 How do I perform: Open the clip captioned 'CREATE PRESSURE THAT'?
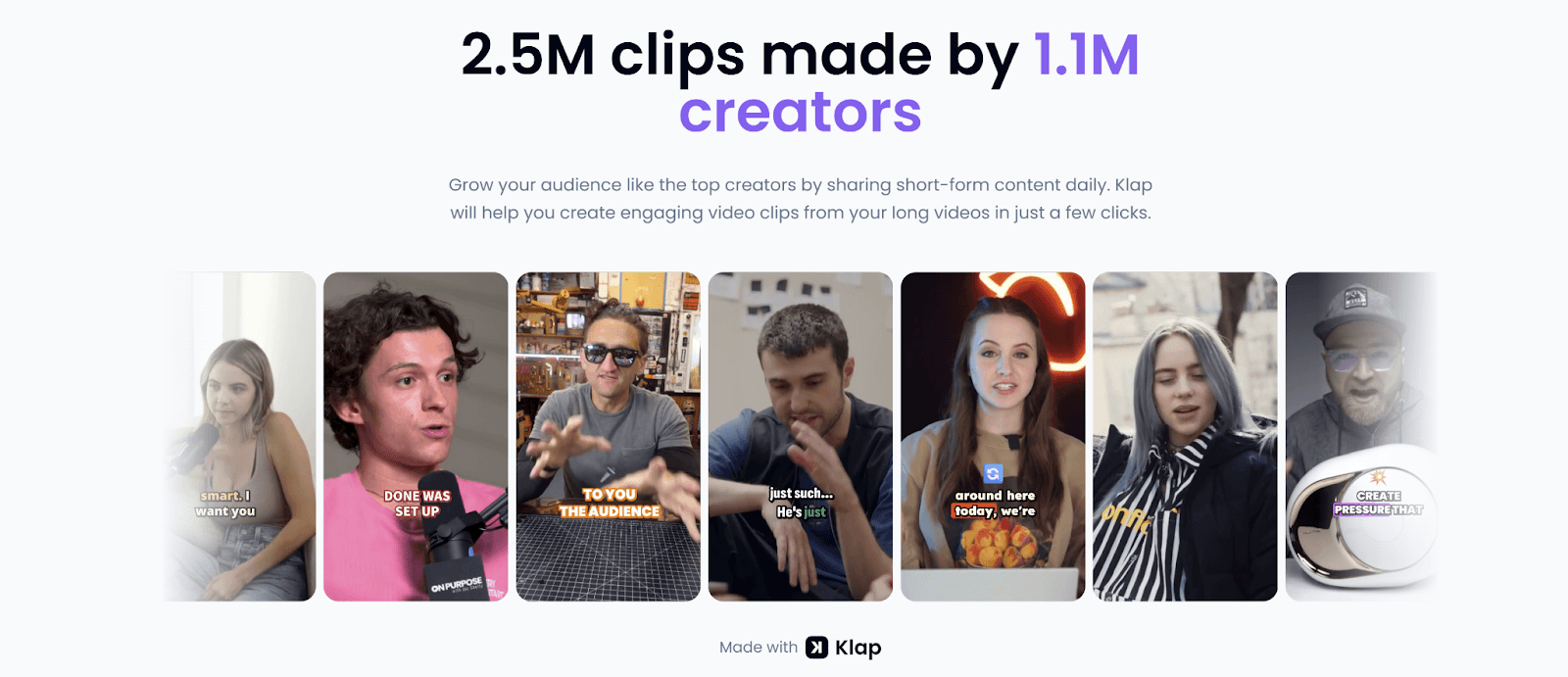(x=1362, y=437)
